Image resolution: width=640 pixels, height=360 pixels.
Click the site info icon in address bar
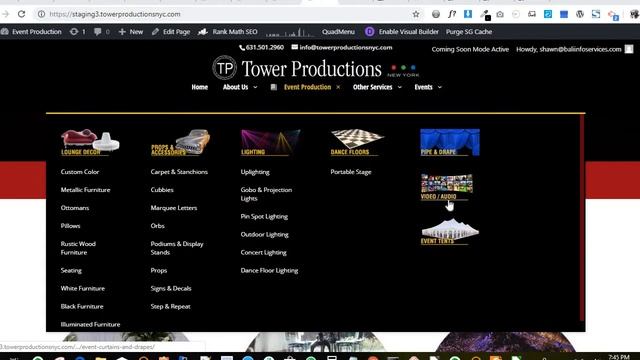(x=41, y=14)
